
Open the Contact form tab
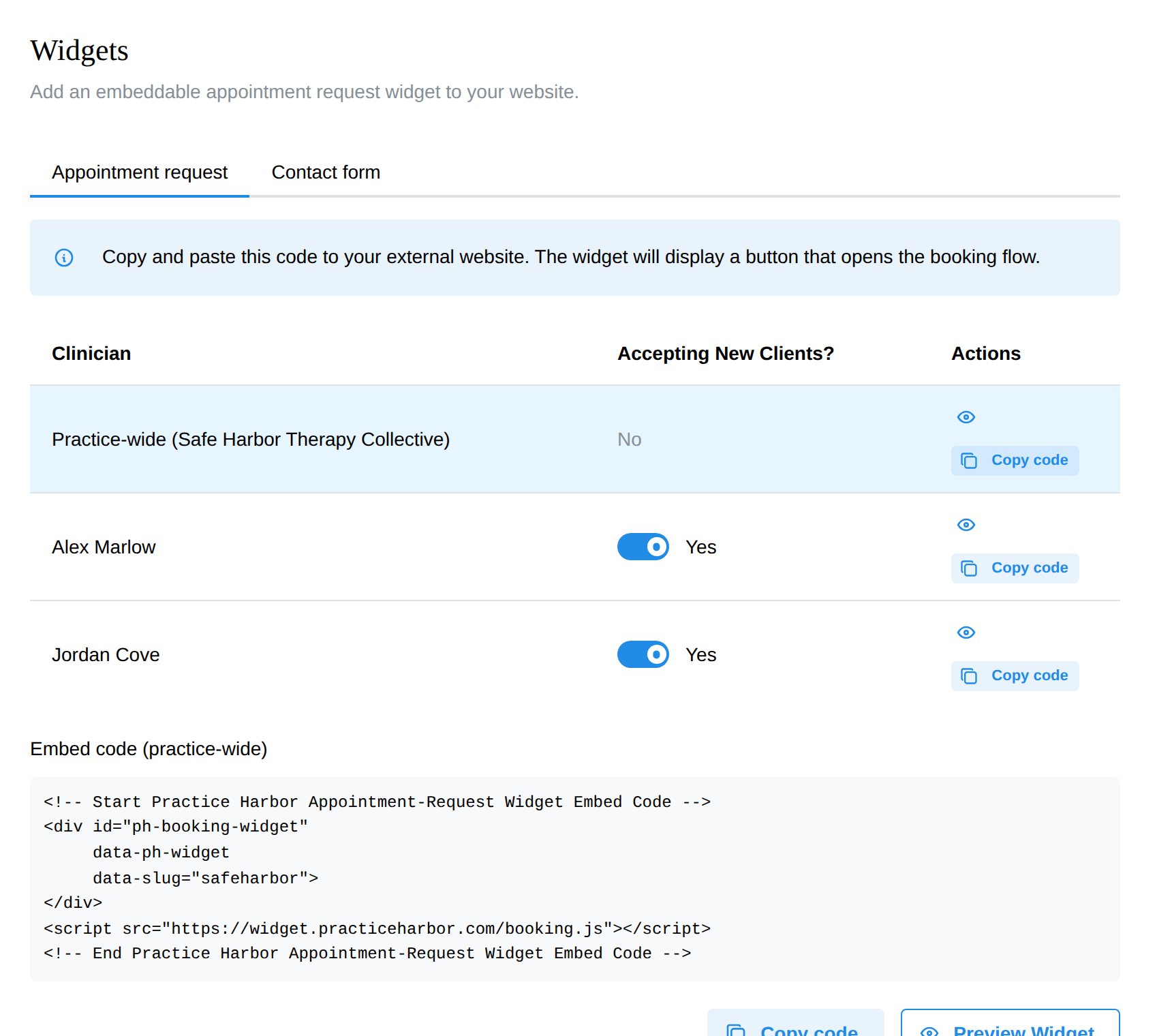pyautogui.click(x=326, y=172)
